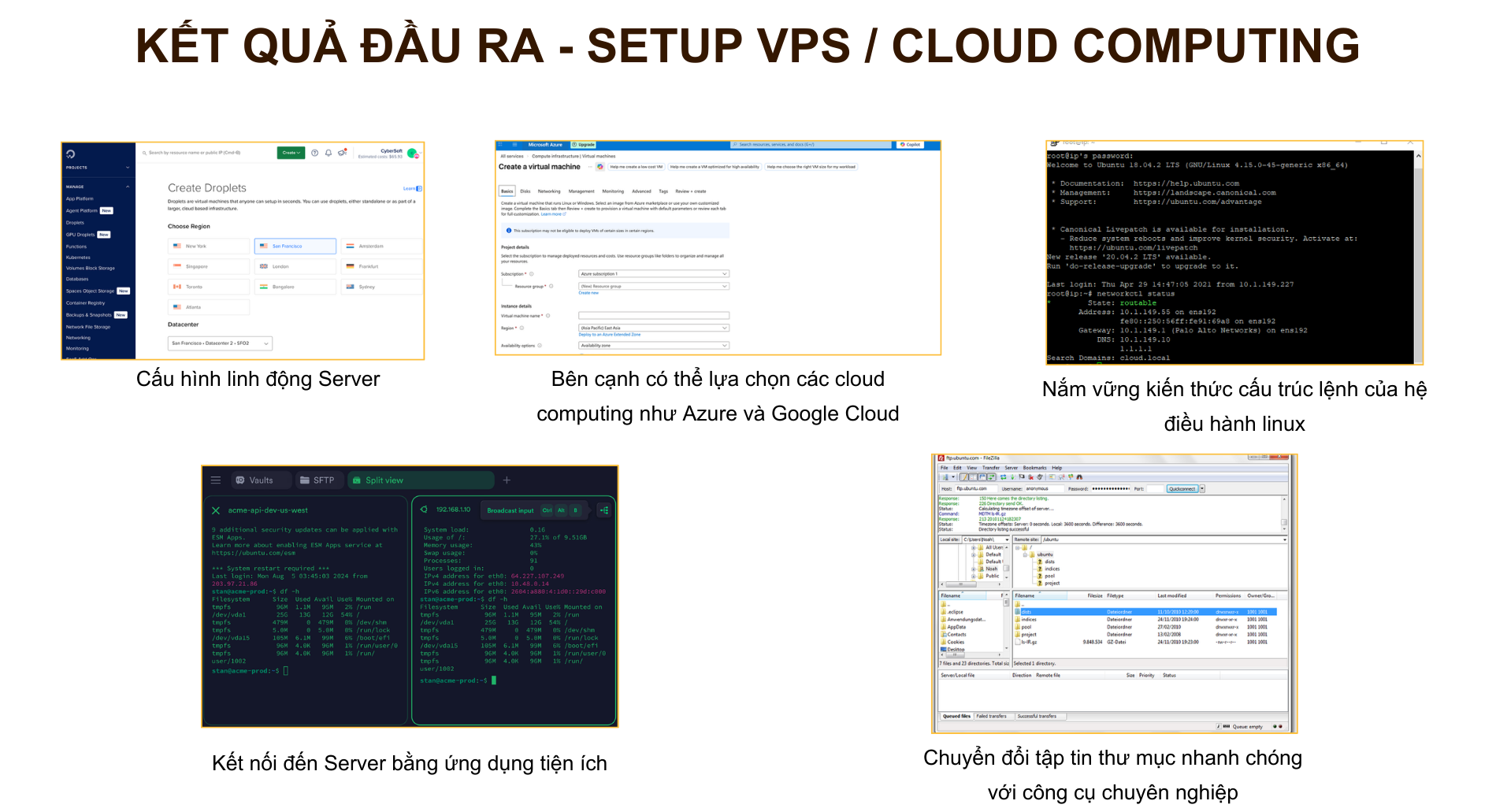This screenshot has height=812, width=1496.
Task: Open the Disks tab in Azure
Action: point(525,191)
